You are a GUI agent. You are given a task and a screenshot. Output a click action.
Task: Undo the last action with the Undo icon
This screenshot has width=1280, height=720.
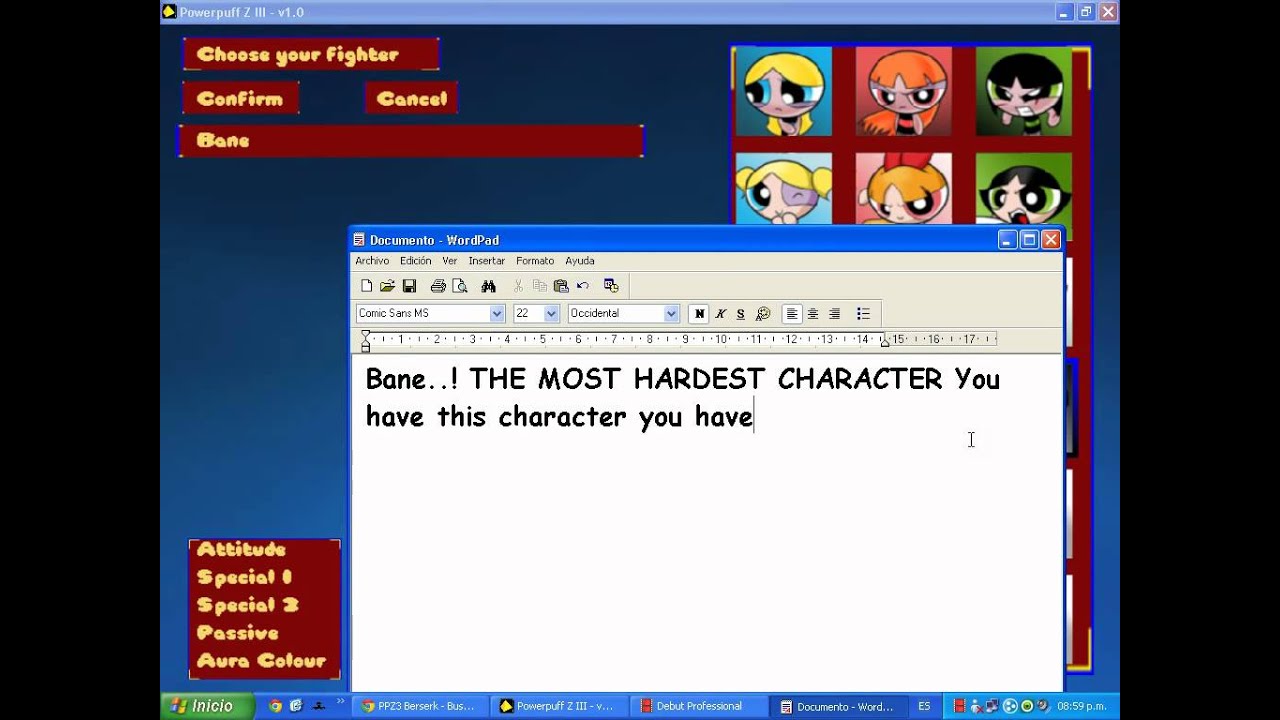[583, 286]
